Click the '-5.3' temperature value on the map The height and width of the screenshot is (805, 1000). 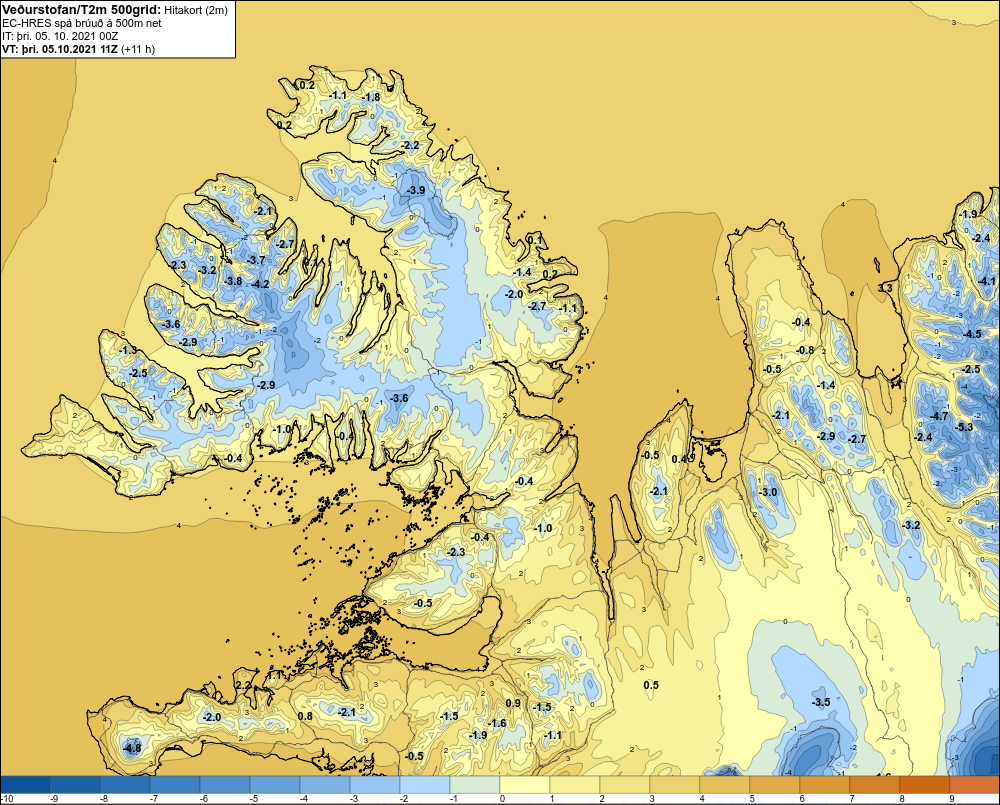point(964,427)
